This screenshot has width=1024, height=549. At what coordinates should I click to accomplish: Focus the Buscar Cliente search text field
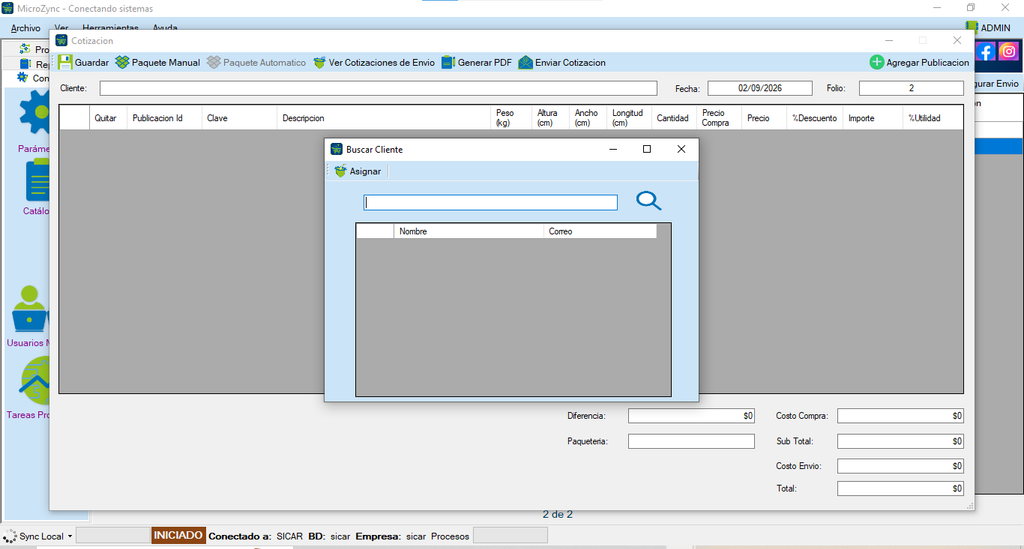pos(490,202)
